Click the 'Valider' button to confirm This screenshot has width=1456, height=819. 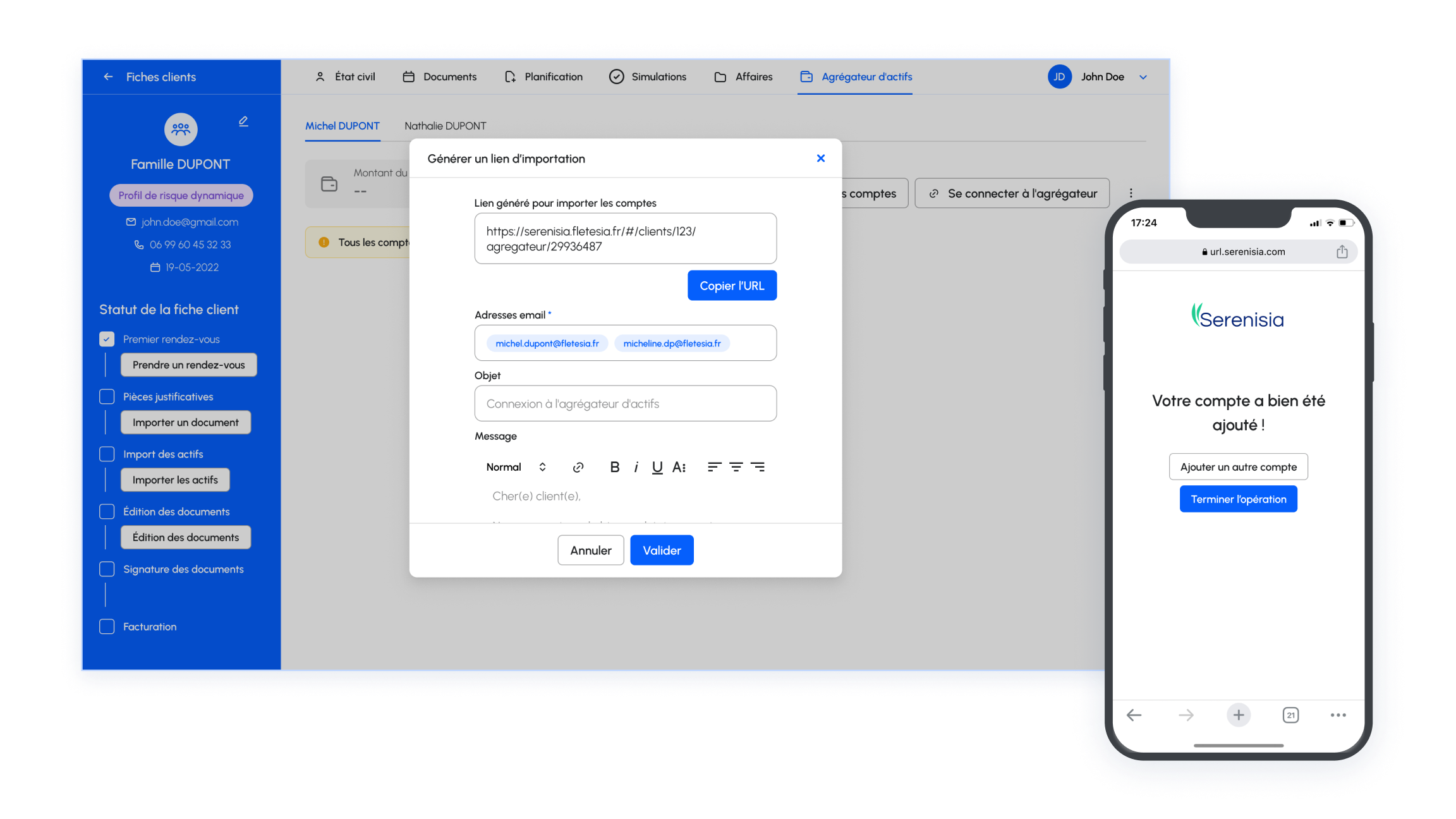662,549
